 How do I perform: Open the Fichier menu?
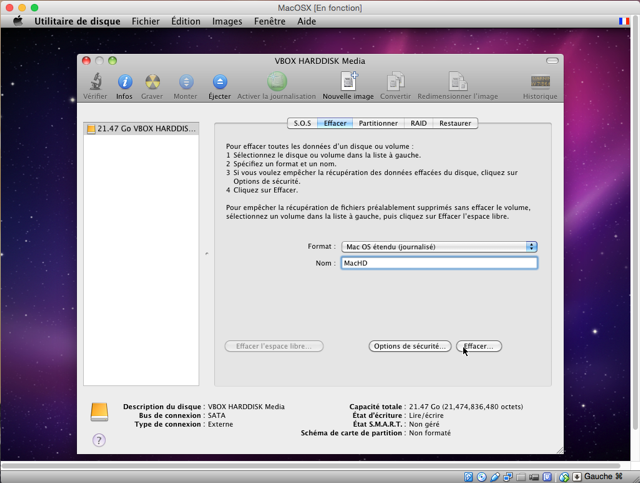145,21
